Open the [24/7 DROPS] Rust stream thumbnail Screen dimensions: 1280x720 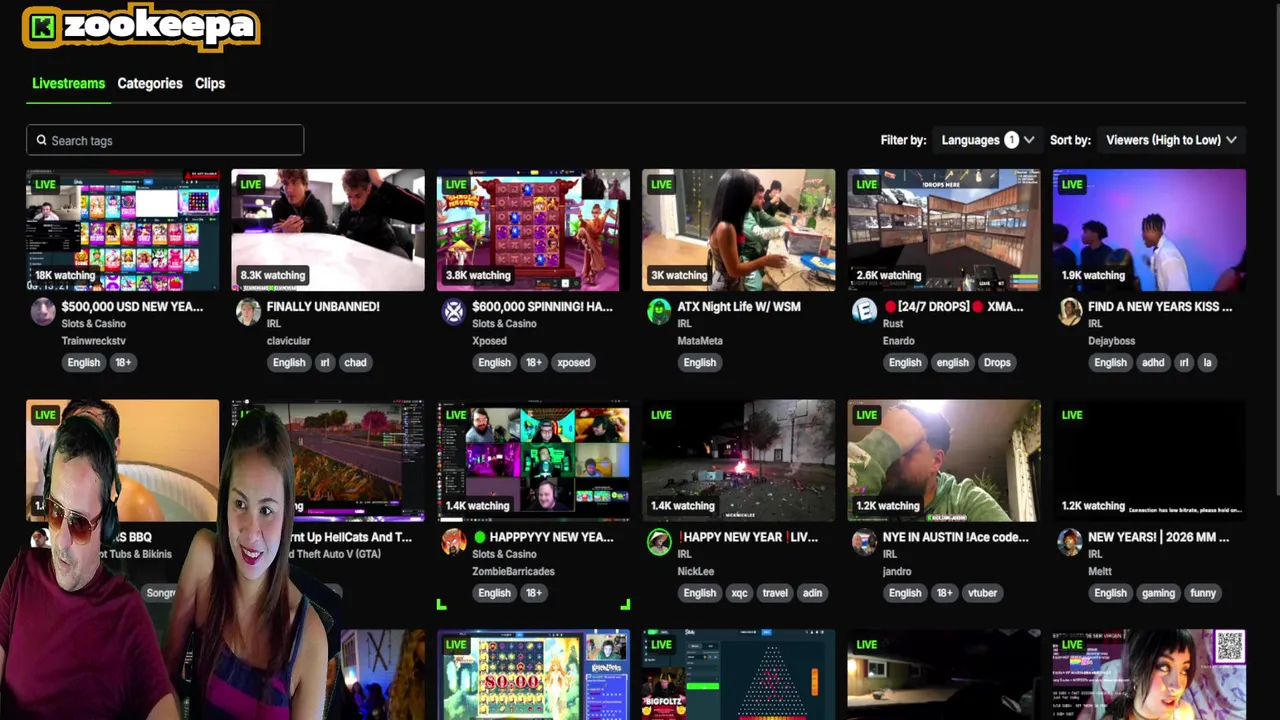944,230
